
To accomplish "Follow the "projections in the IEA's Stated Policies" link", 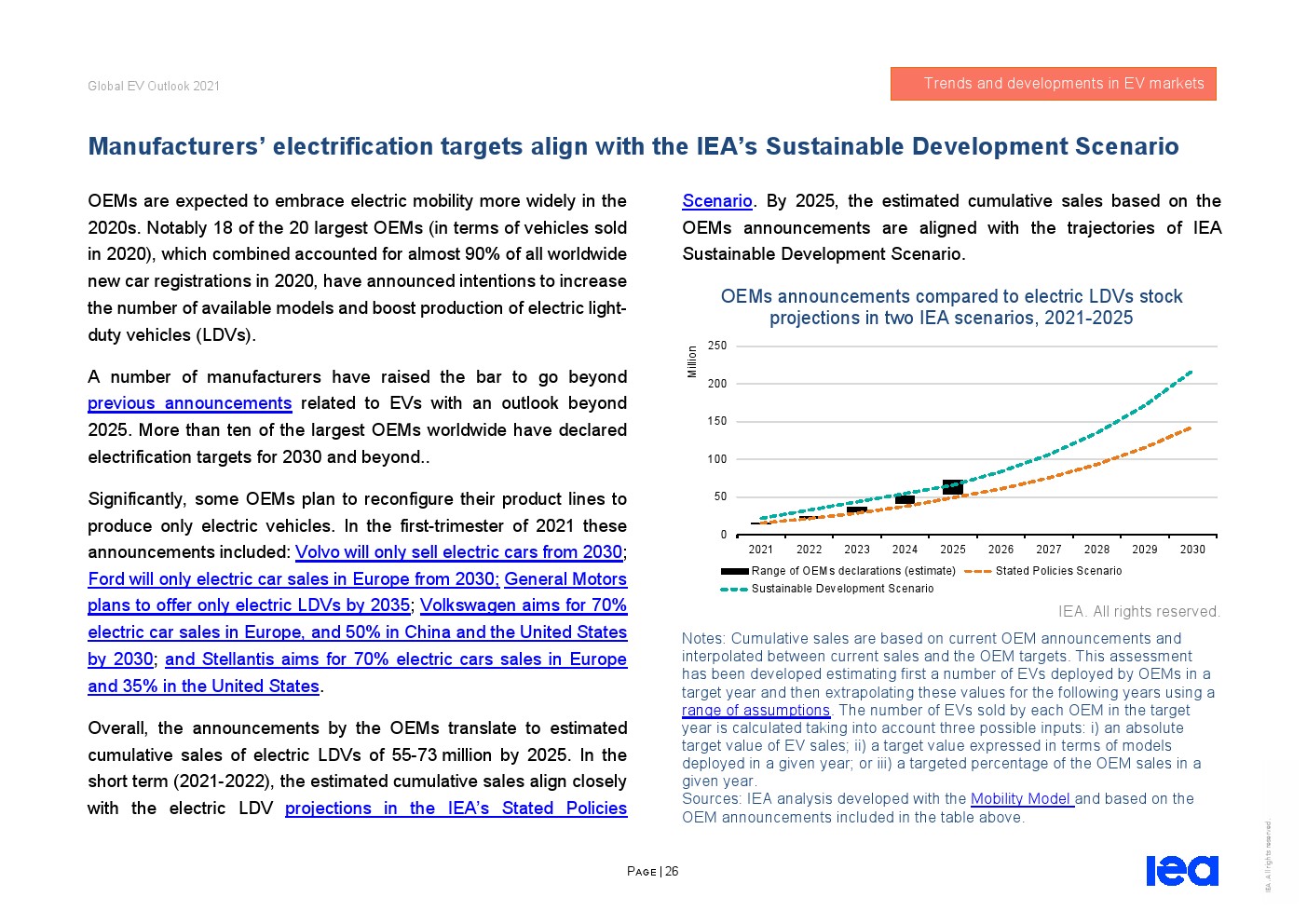I will click(x=456, y=808).
